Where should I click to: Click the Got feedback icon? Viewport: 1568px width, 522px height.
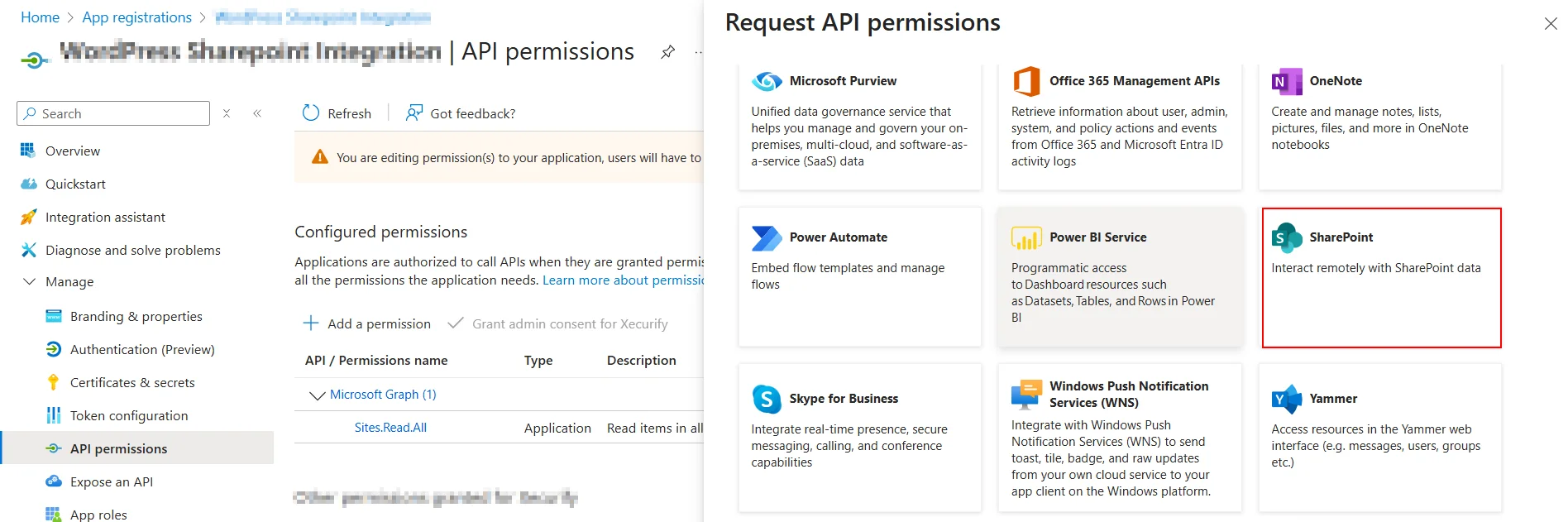[414, 113]
